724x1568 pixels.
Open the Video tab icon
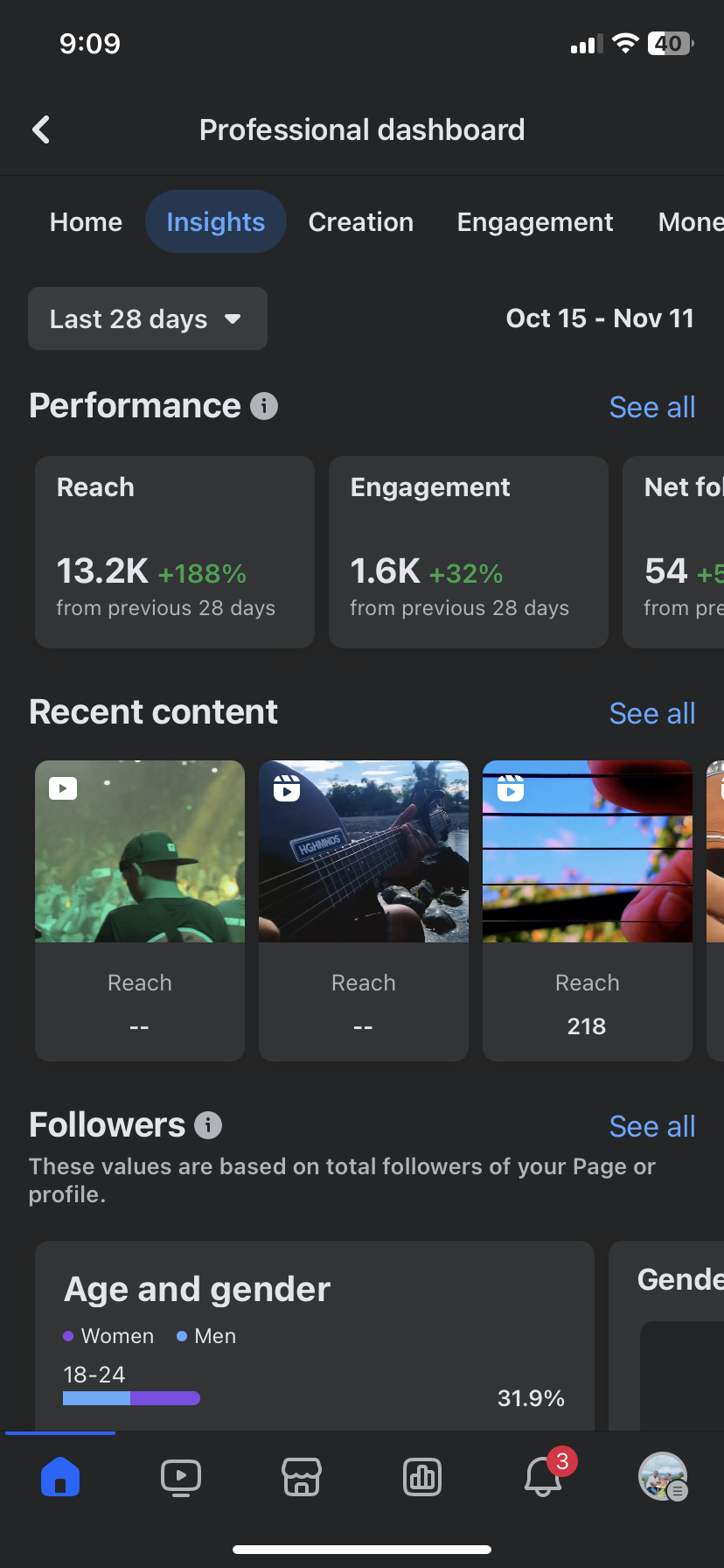coord(181,1477)
